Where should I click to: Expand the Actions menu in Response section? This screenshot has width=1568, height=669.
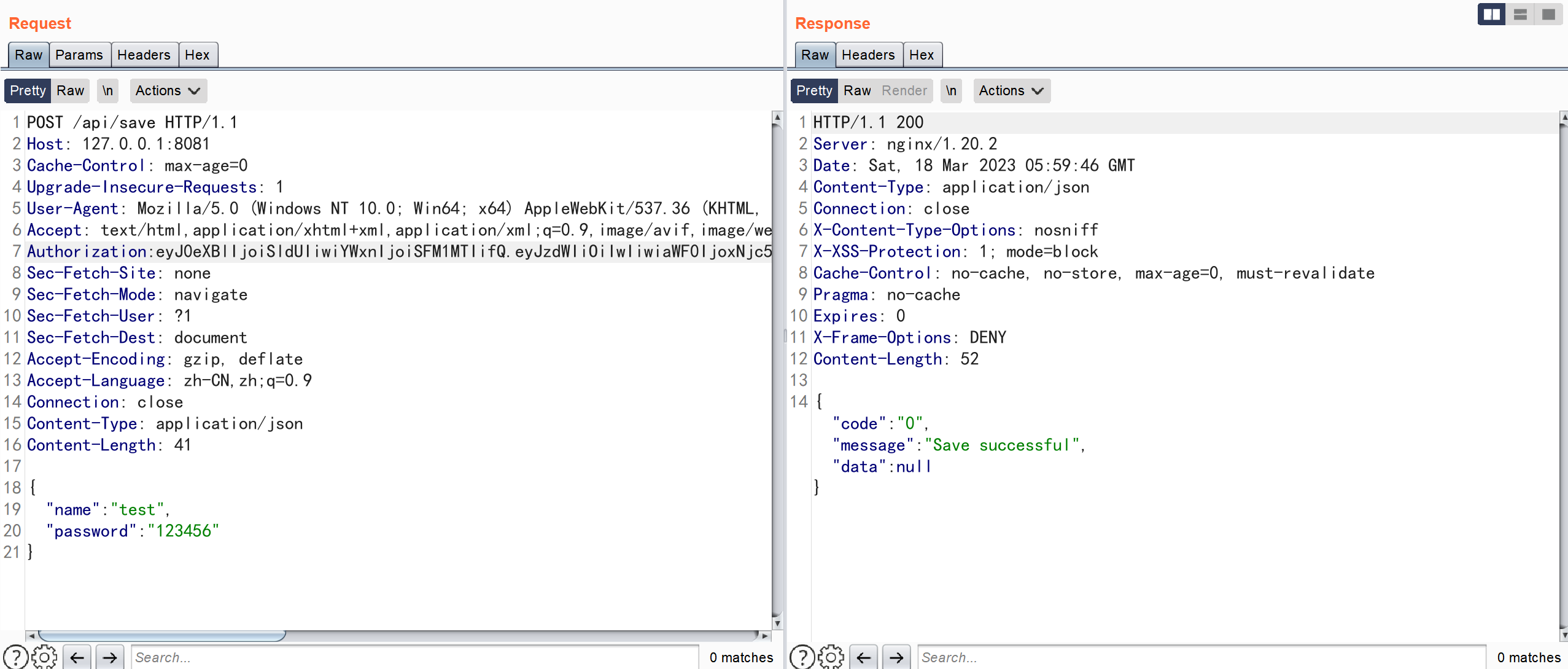(x=1011, y=90)
